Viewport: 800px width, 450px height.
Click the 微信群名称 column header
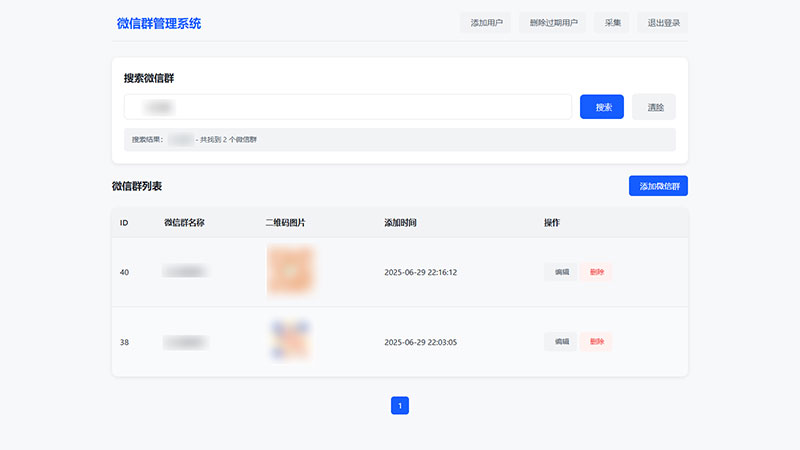[x=184, y=222]
